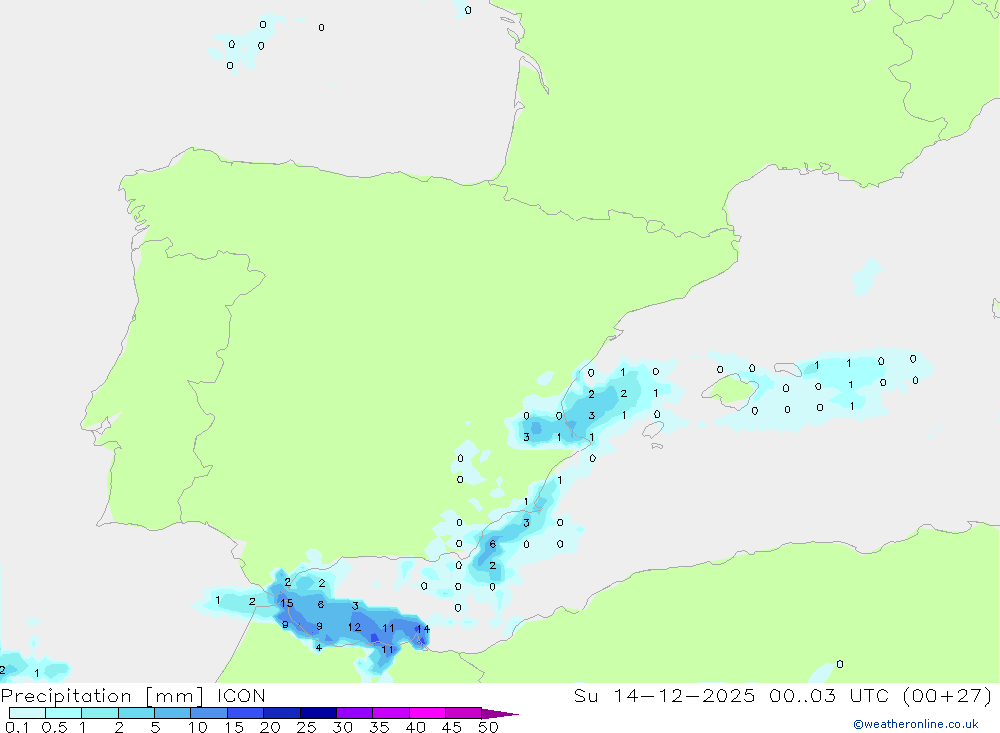1000x733 pixels.
Task: Click the 9 precipitation value on the map
Action: (x=320, y=626)
